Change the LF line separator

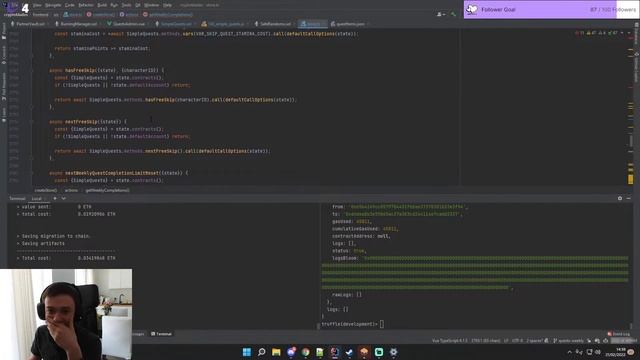pos(506,341)
